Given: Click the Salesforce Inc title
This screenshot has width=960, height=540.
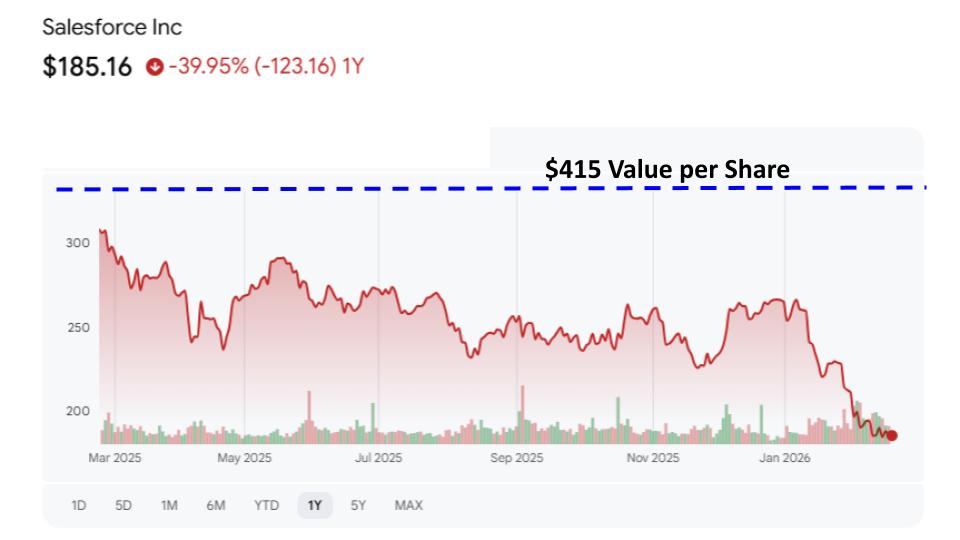Looking at the screenshot, I should 112,27.
